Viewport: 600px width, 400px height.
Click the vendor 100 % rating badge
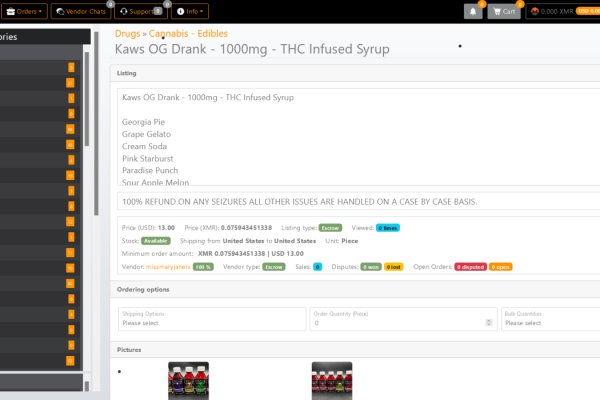click(203, 267)
